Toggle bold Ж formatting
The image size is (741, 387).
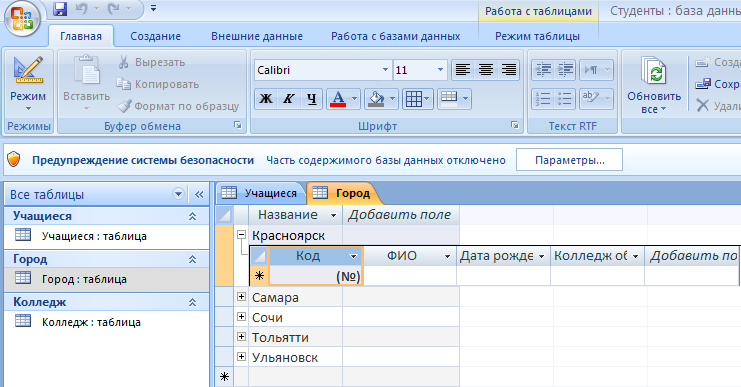(x=266, y=99)
